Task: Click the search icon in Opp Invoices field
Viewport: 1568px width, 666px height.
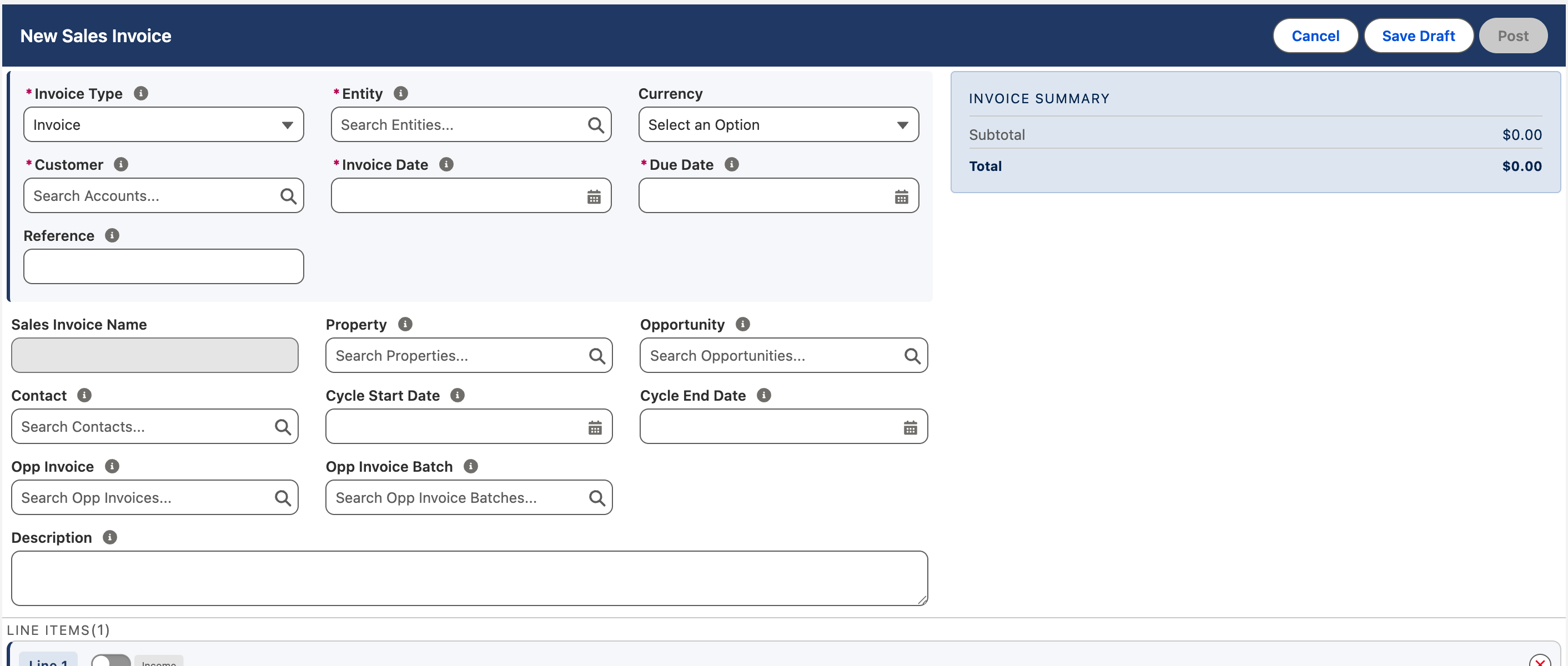Action: coord(283,498)
